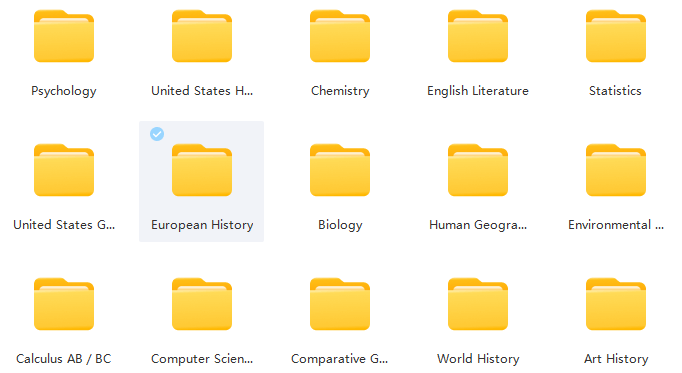The height and width of the screenshot is (373, 682).
Task: Open the Biology folder icon
Action: pyautogui.click(x=340, y=170)
